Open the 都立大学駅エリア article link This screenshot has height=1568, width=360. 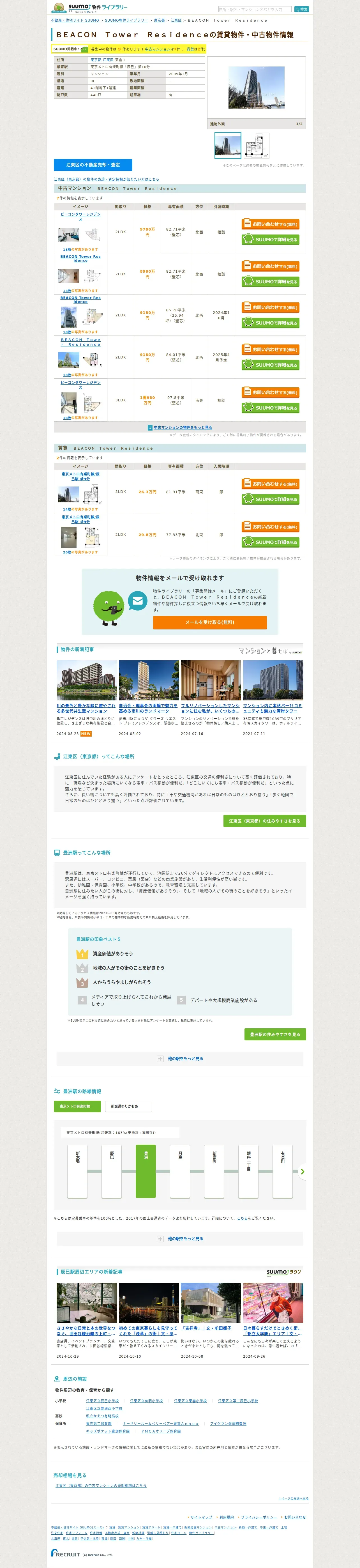pos(273,1331)
